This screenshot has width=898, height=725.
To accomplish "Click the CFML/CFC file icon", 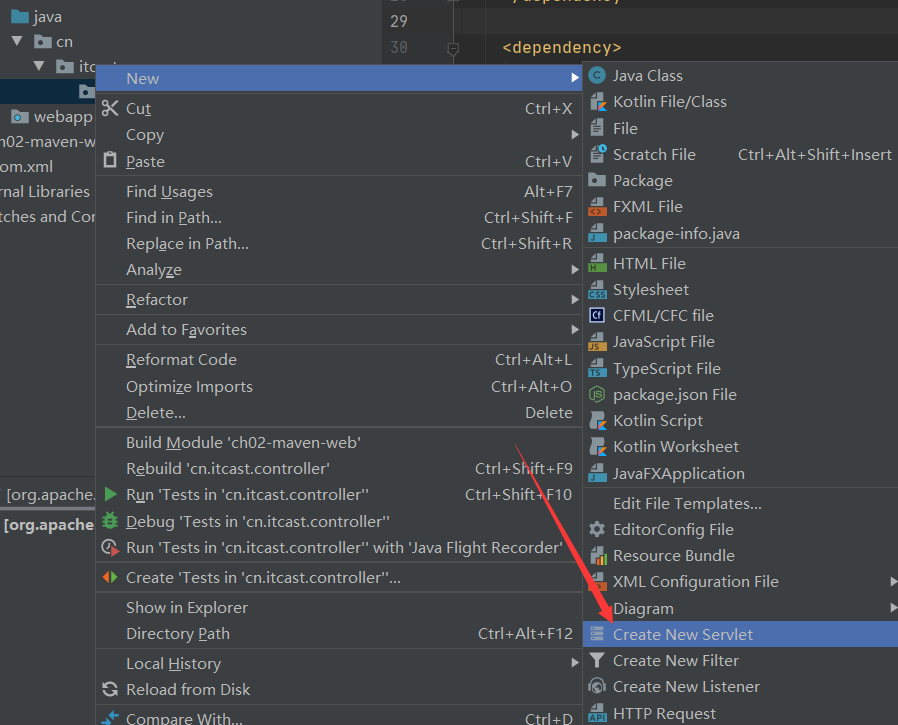I will pos(597,316).
